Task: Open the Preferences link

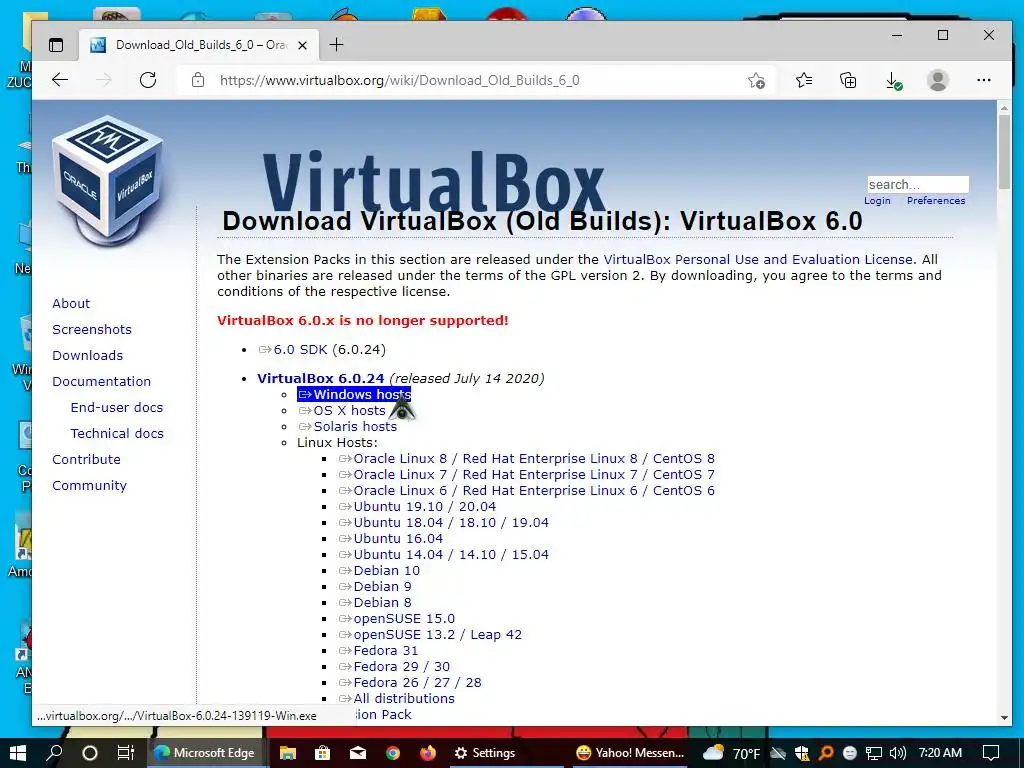Action: 936,200
